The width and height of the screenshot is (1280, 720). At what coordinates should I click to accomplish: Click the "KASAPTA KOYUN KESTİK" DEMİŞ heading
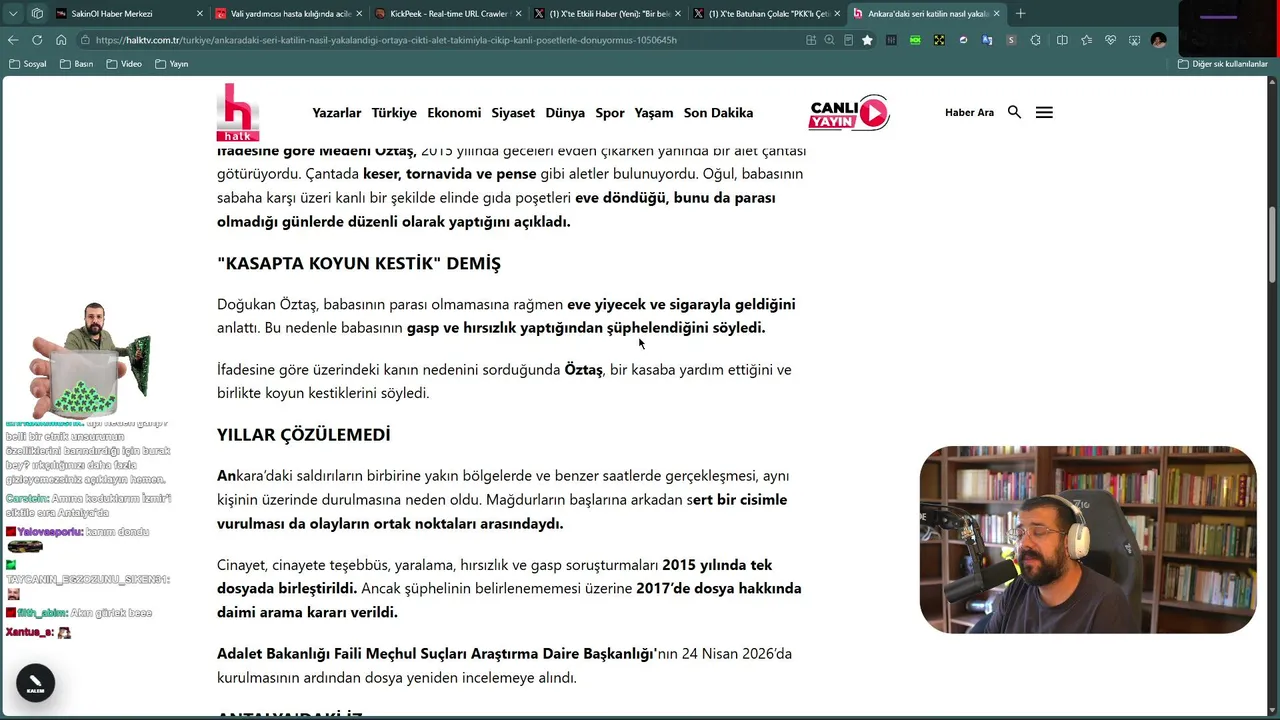[x=359, y=264]
